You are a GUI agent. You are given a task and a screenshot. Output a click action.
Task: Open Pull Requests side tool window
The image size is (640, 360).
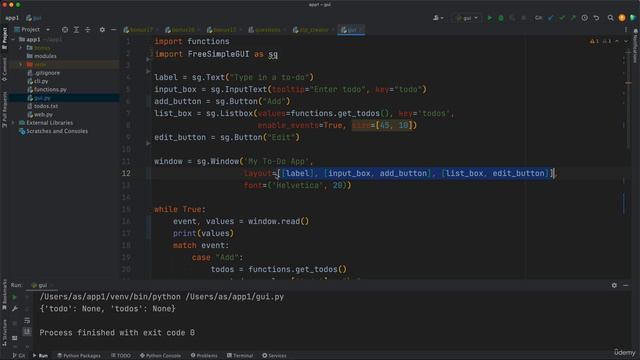4,109
